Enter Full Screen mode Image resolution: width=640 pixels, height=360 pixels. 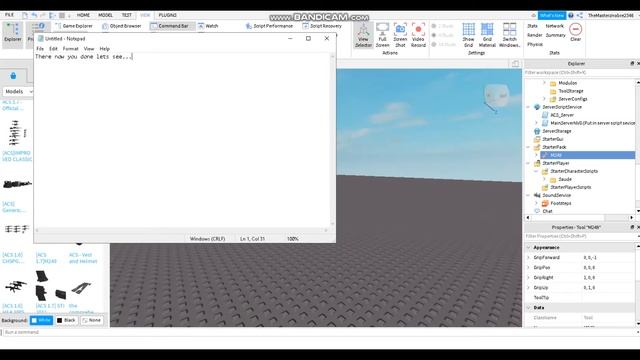[x=382, y=35]
